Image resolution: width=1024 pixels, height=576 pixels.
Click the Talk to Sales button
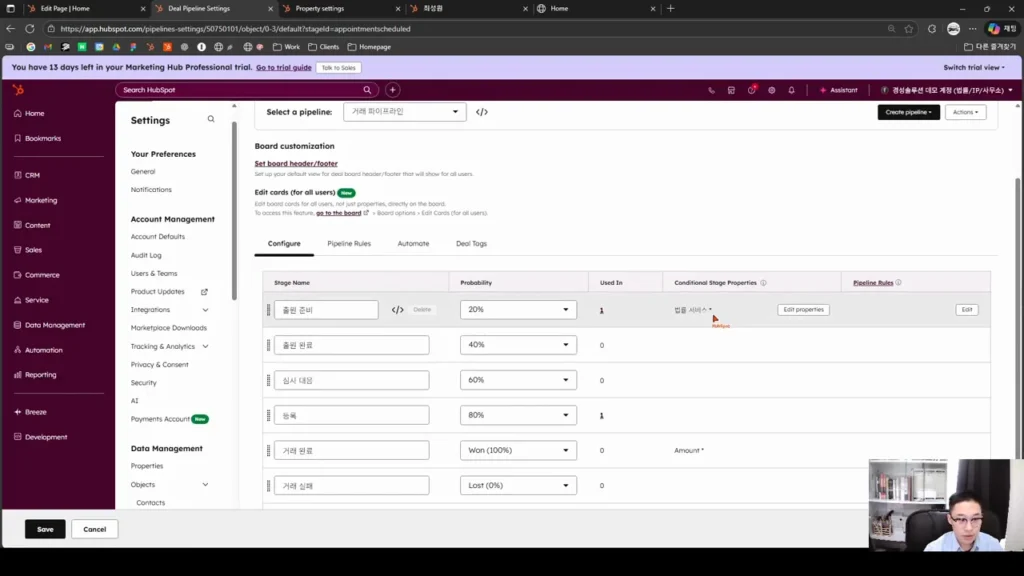pyautogui.click(x=338, y=68)
